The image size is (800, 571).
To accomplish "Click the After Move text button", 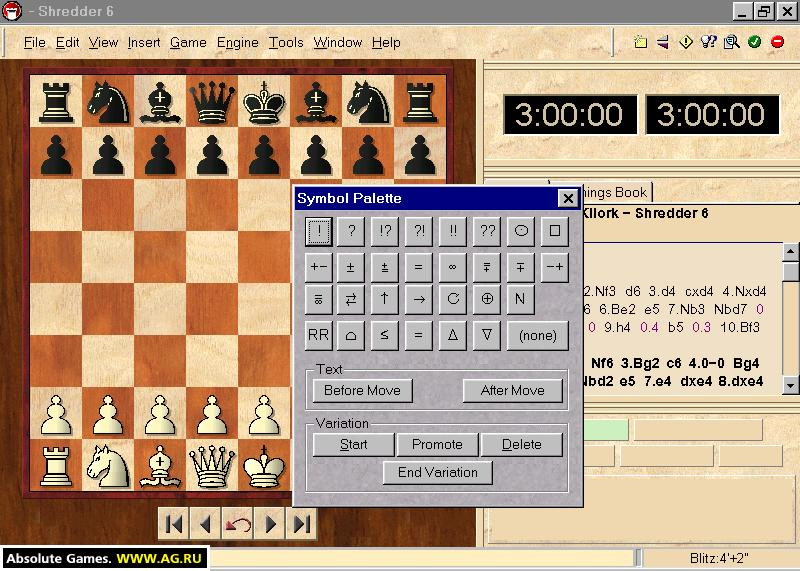I will (x=512, y=391).
